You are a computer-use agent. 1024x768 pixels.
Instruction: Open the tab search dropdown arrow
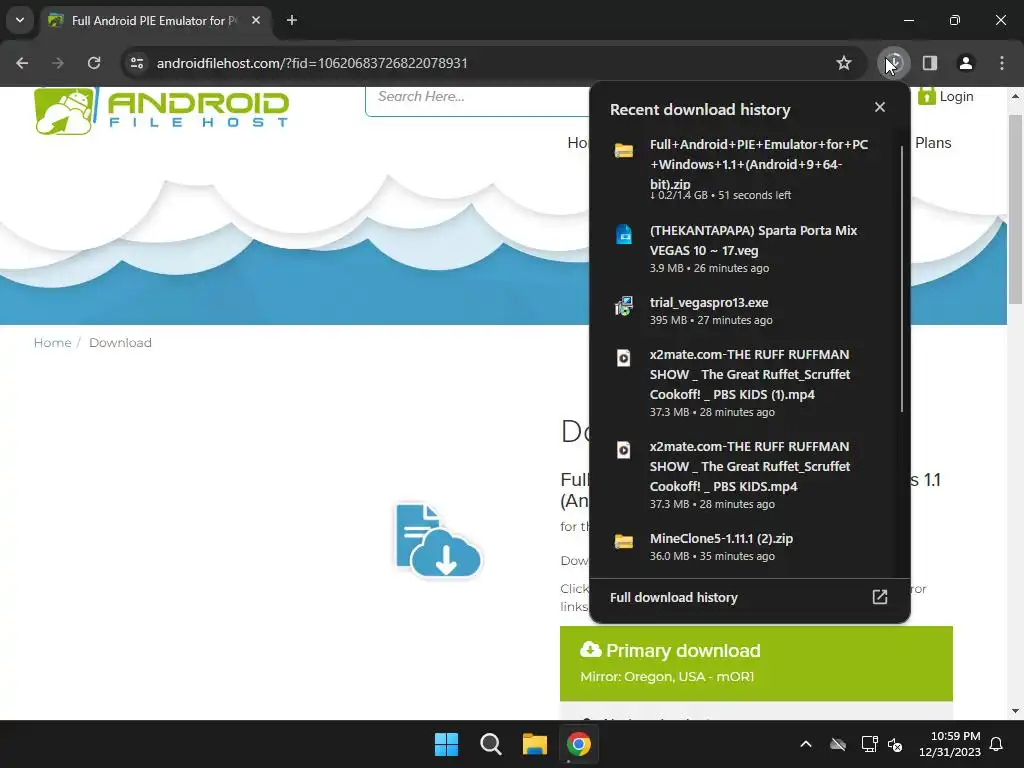click(x=20, y=20)
